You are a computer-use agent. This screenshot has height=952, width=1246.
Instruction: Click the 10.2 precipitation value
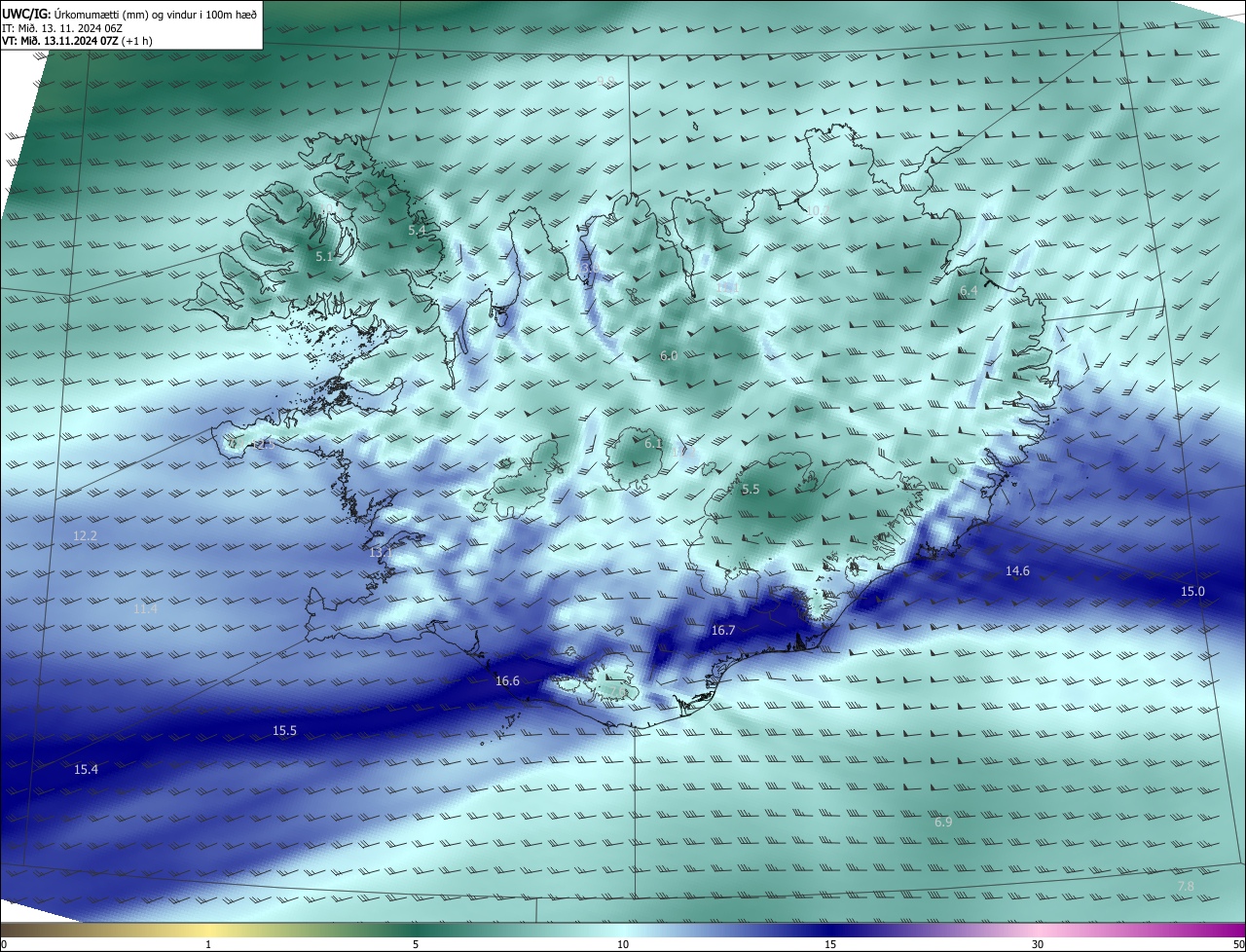point(817,210)
